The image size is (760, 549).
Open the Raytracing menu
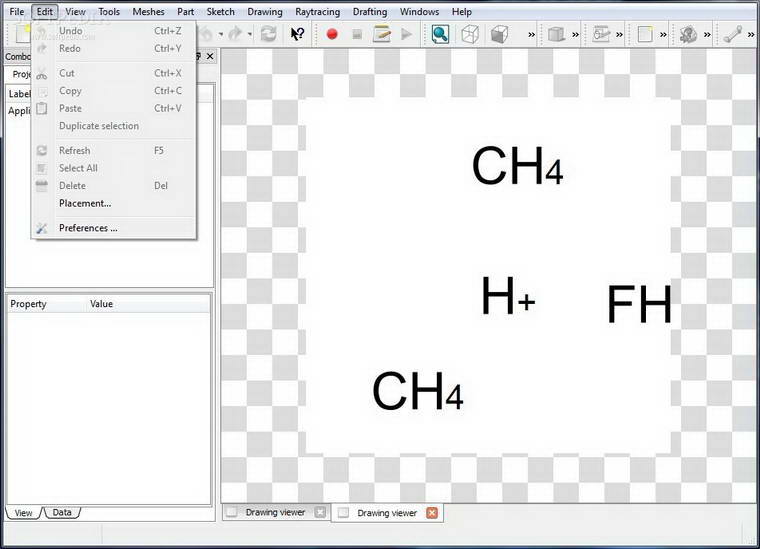[x=317, y=12]
